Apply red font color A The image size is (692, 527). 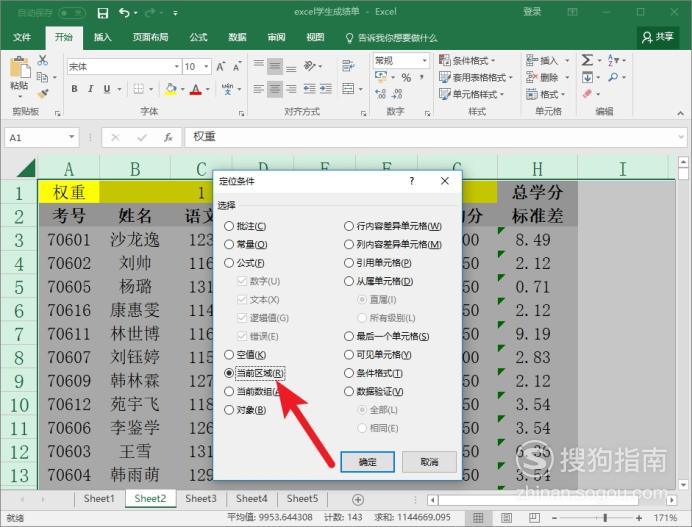[196, 89]
